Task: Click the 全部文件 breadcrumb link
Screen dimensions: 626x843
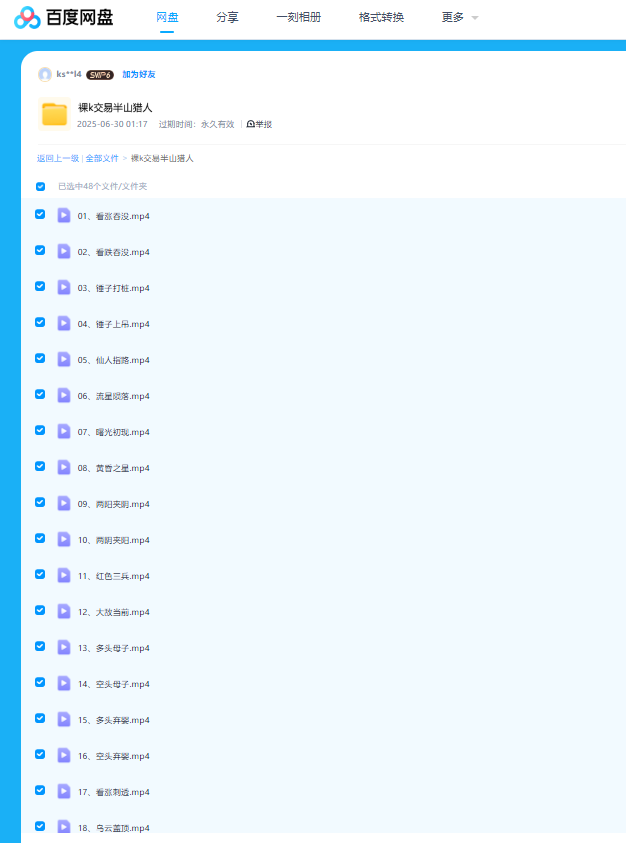Action: click(x=102, y=158)
